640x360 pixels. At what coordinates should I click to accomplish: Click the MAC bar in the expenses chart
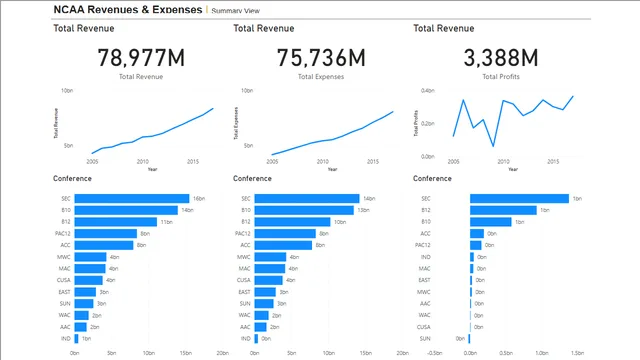(x=270, y=269)
